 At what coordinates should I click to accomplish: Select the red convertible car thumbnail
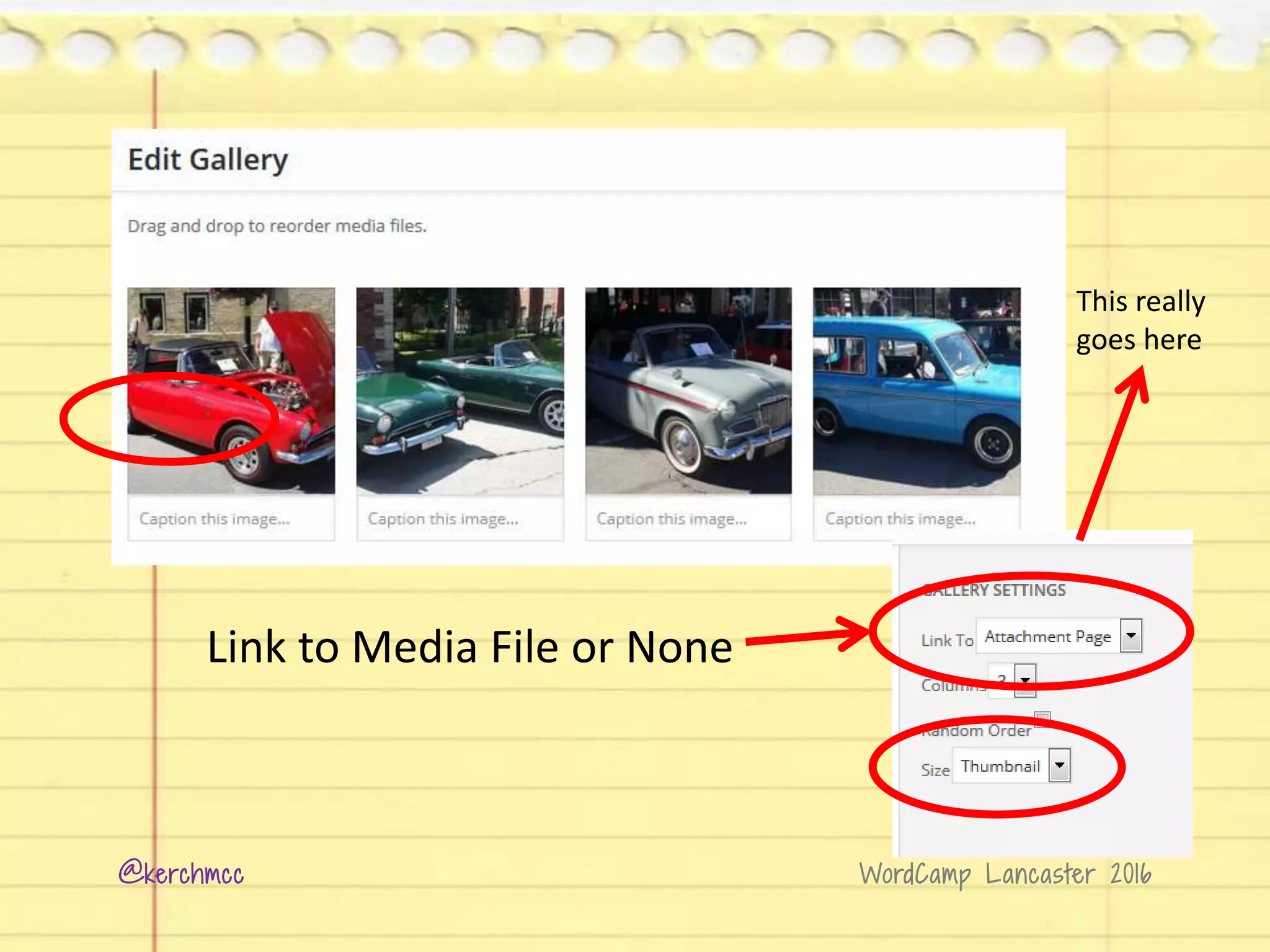[x=231, y=390]
